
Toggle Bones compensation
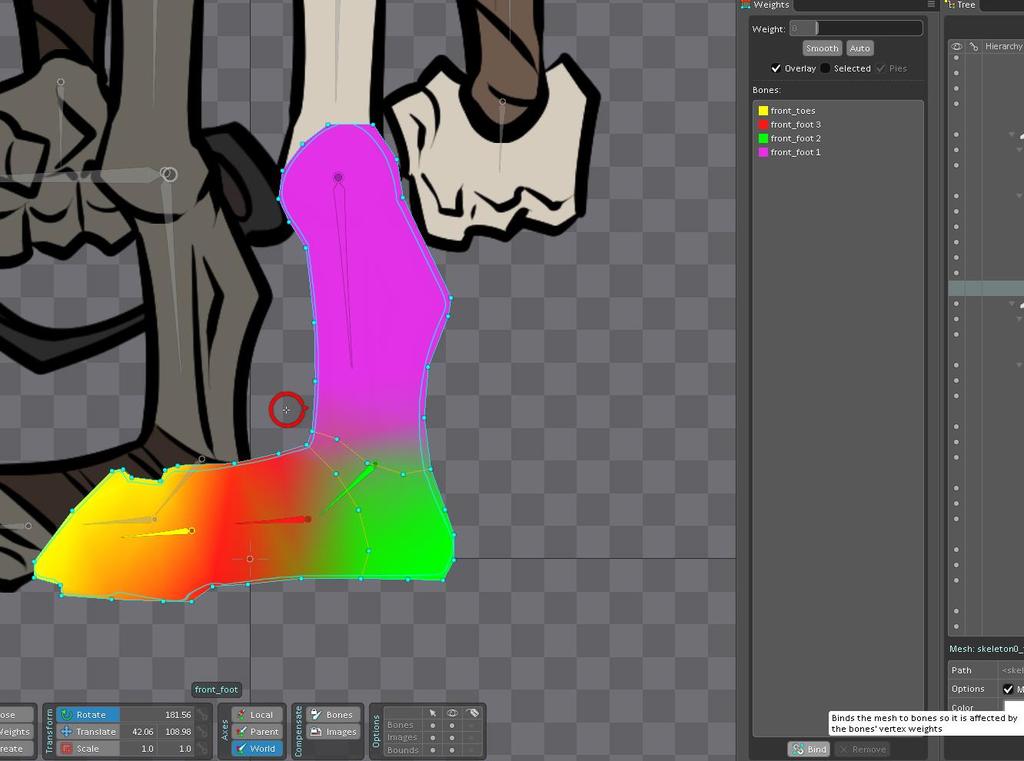click(x=333, y=715)
